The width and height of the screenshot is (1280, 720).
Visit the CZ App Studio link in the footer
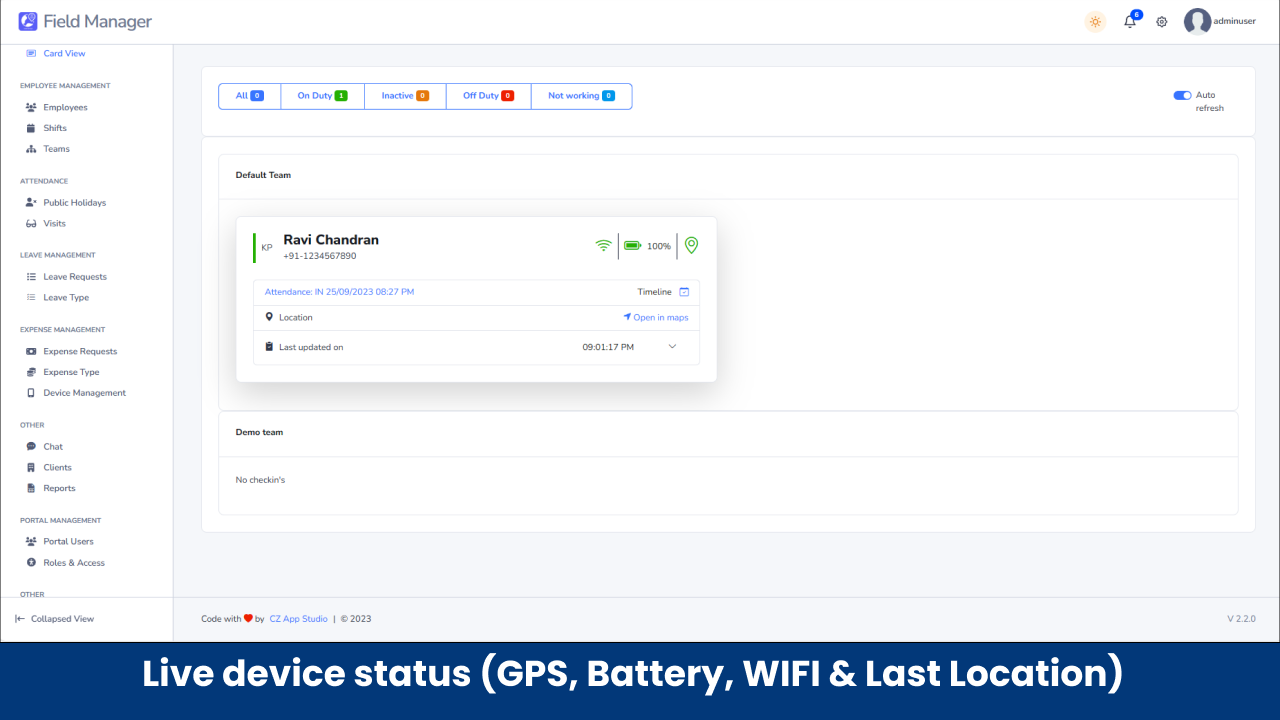(x=298, y=618)
